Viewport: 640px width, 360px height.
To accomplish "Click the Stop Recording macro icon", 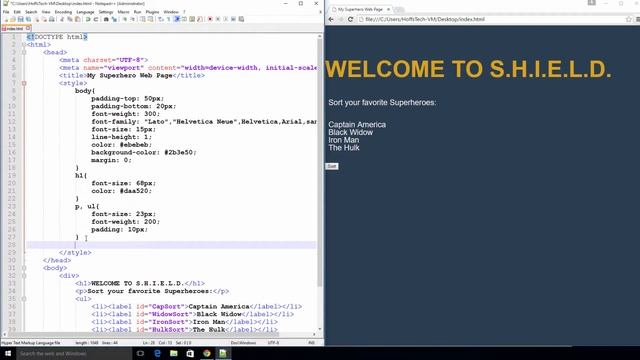I will pos(218,19).
